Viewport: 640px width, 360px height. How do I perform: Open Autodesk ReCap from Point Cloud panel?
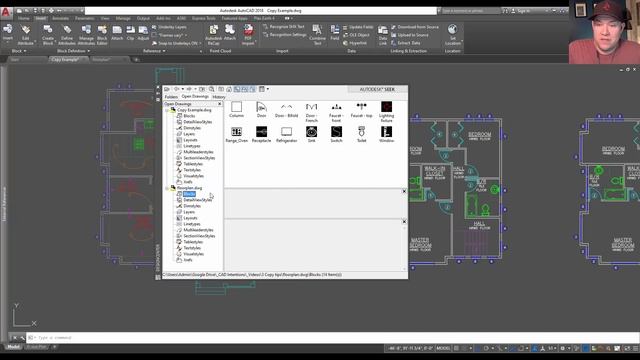pos(213,34)
